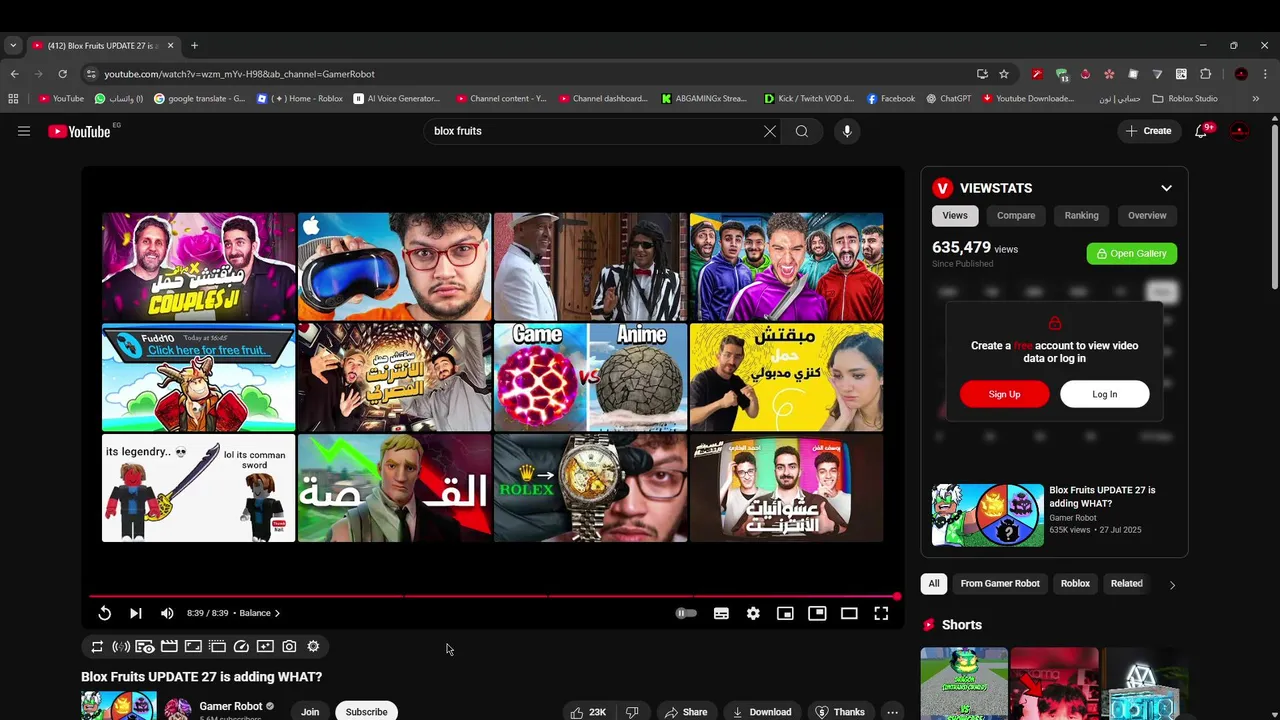Bookmark this page with star icon
This screenshot has width=1280, height=720.
click(x=1004, y=74)
